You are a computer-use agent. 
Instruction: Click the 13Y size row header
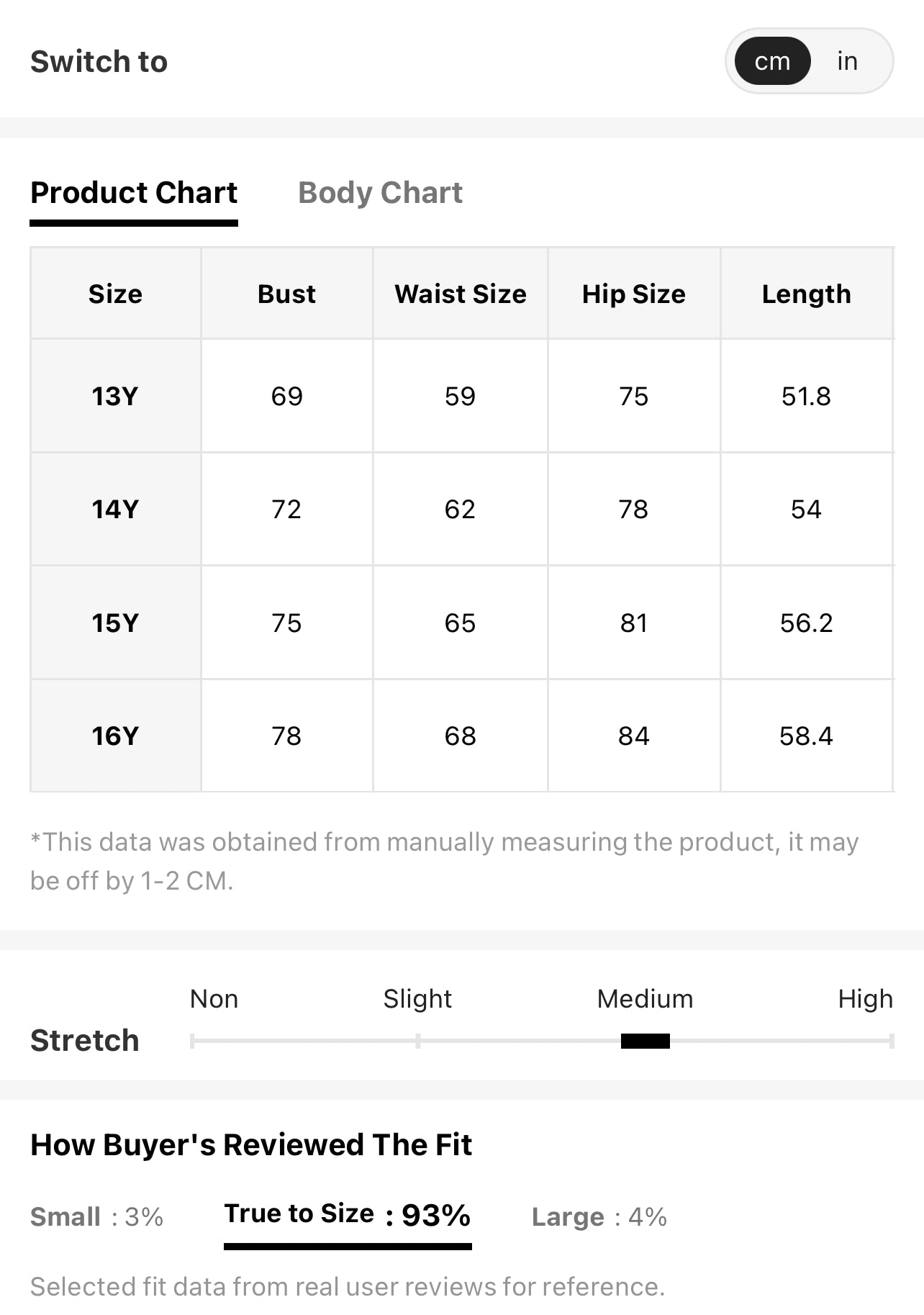115,396
